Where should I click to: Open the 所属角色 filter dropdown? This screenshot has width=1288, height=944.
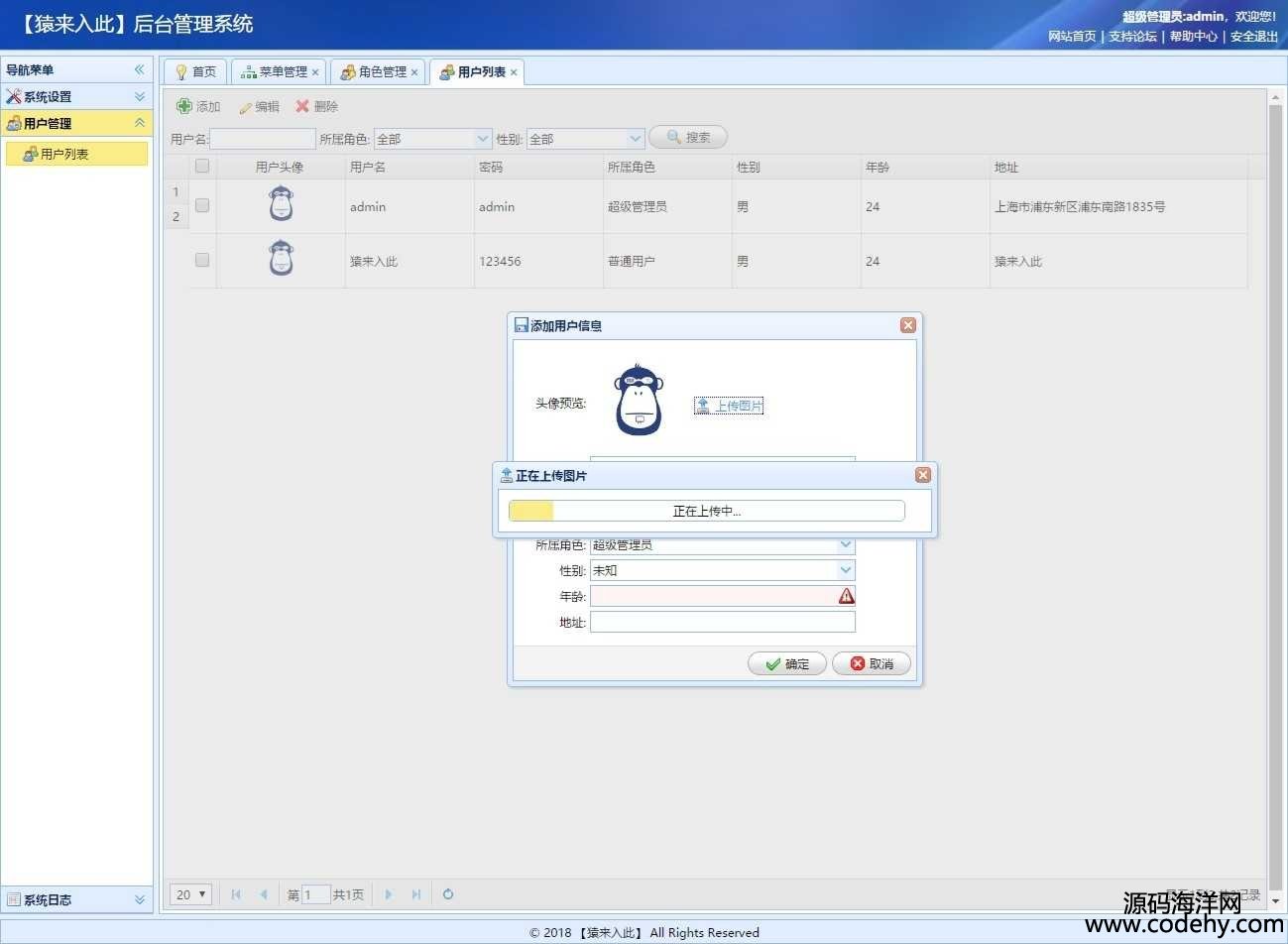[483, 139]
